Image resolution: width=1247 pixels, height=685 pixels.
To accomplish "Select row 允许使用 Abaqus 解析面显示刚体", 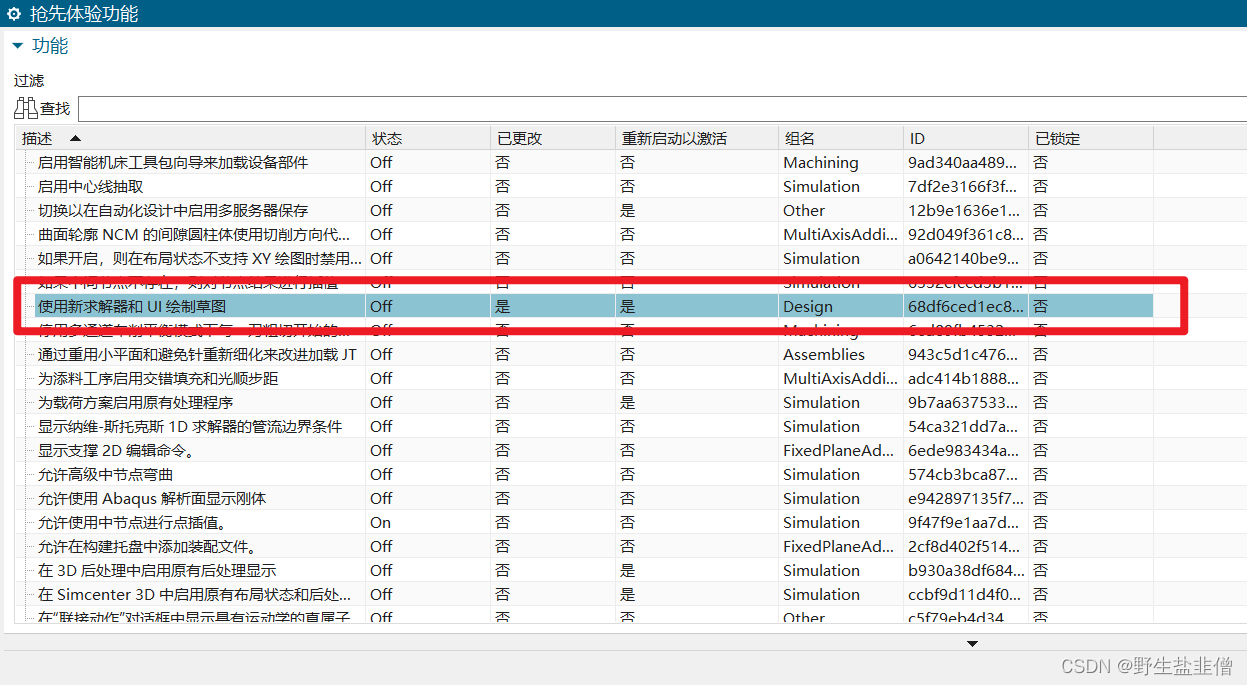I will (x=584, y=498).
